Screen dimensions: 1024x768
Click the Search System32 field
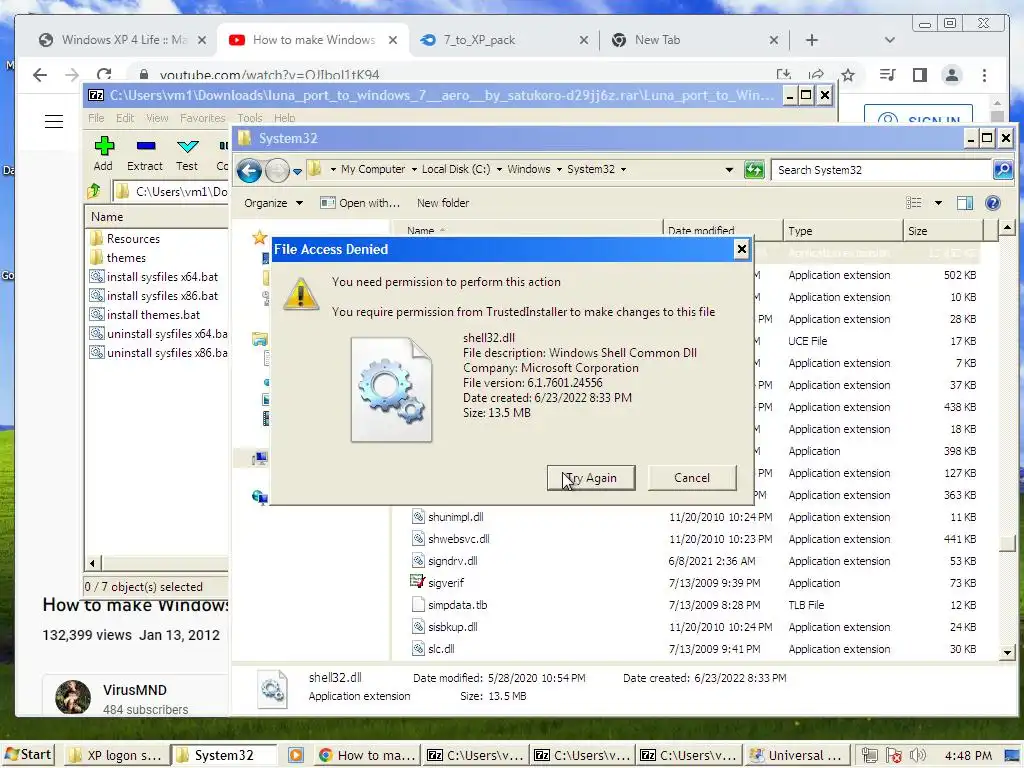pyautogui.click(x=882, y=170)
